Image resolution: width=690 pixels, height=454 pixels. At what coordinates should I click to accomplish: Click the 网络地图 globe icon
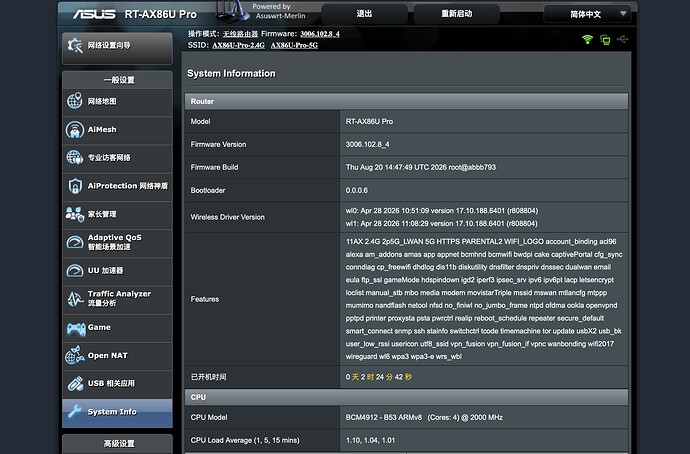[74, 101]
